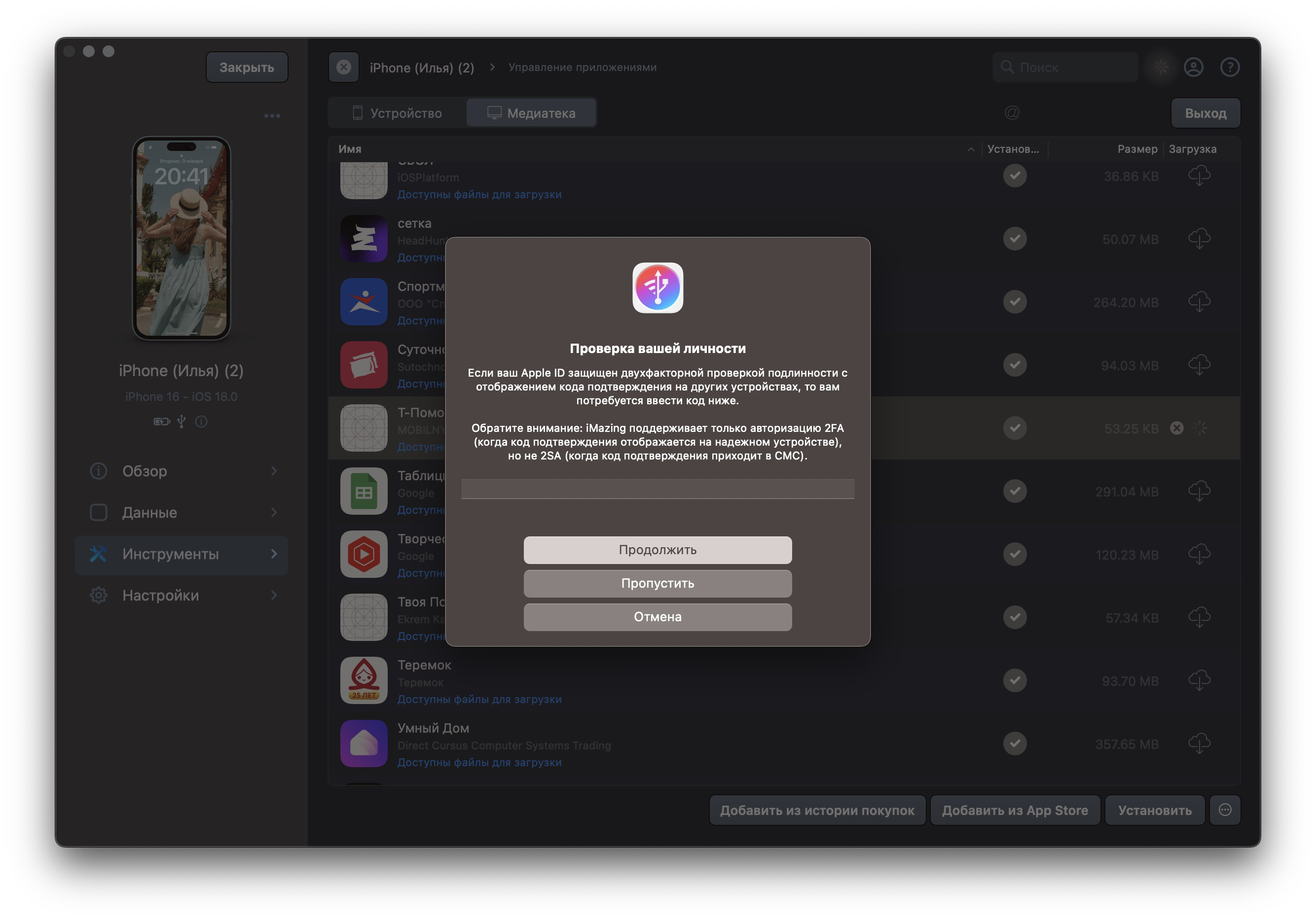Viewport: 1316px width, 920px height.
Task: Download cloud icon for сетка app
Action: point(1199,238)
